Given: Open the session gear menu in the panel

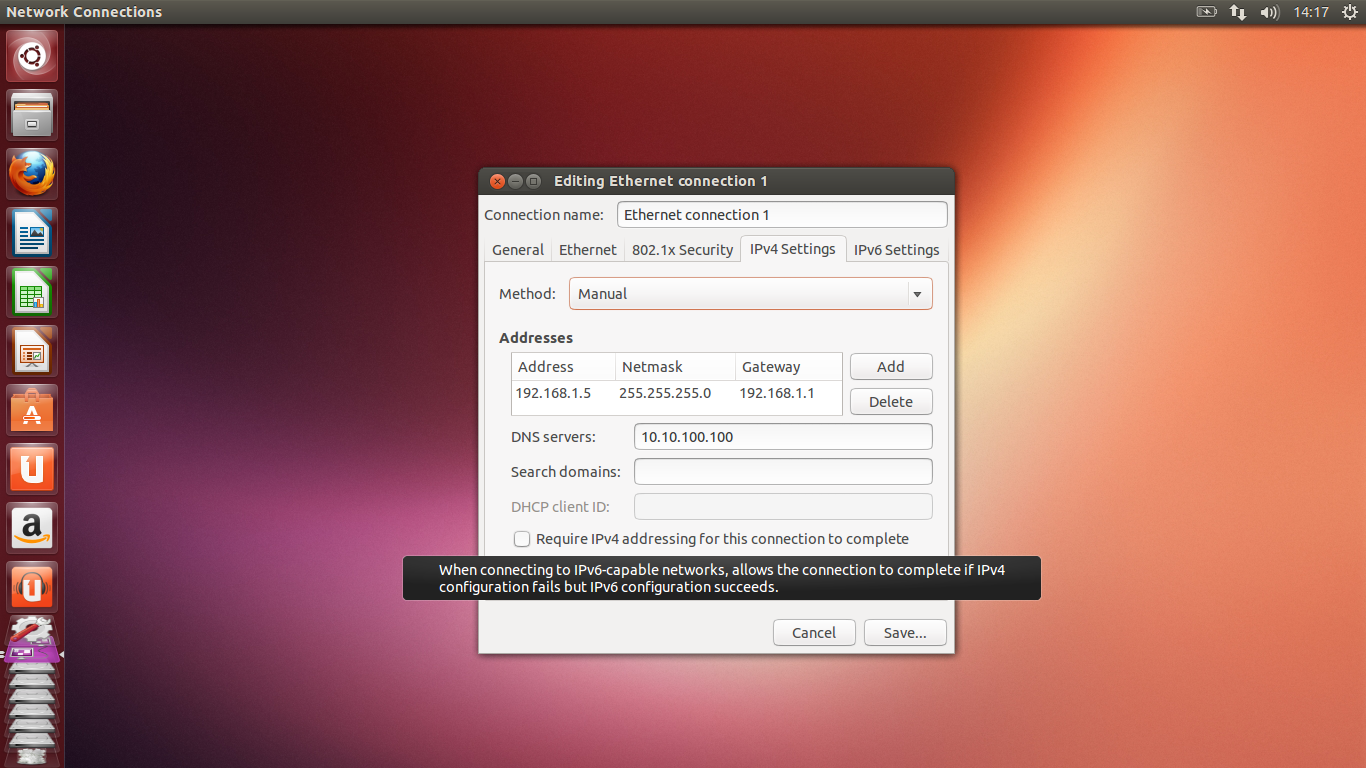Looking at the screenshot, I should pyautogui.click(x=1348, y=12).
